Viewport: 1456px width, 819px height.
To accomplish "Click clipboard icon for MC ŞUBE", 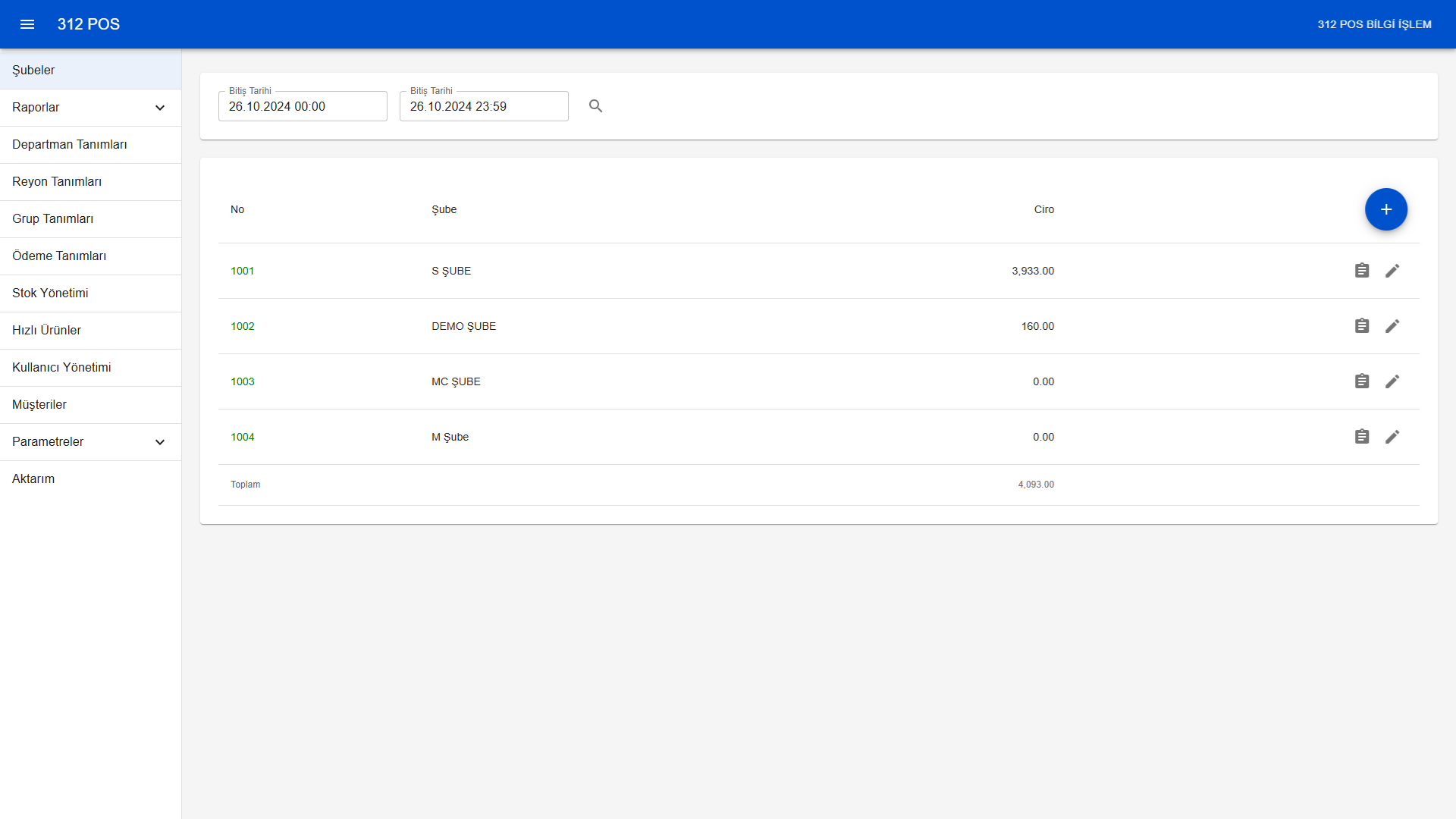I will [x=1362, y=381].
